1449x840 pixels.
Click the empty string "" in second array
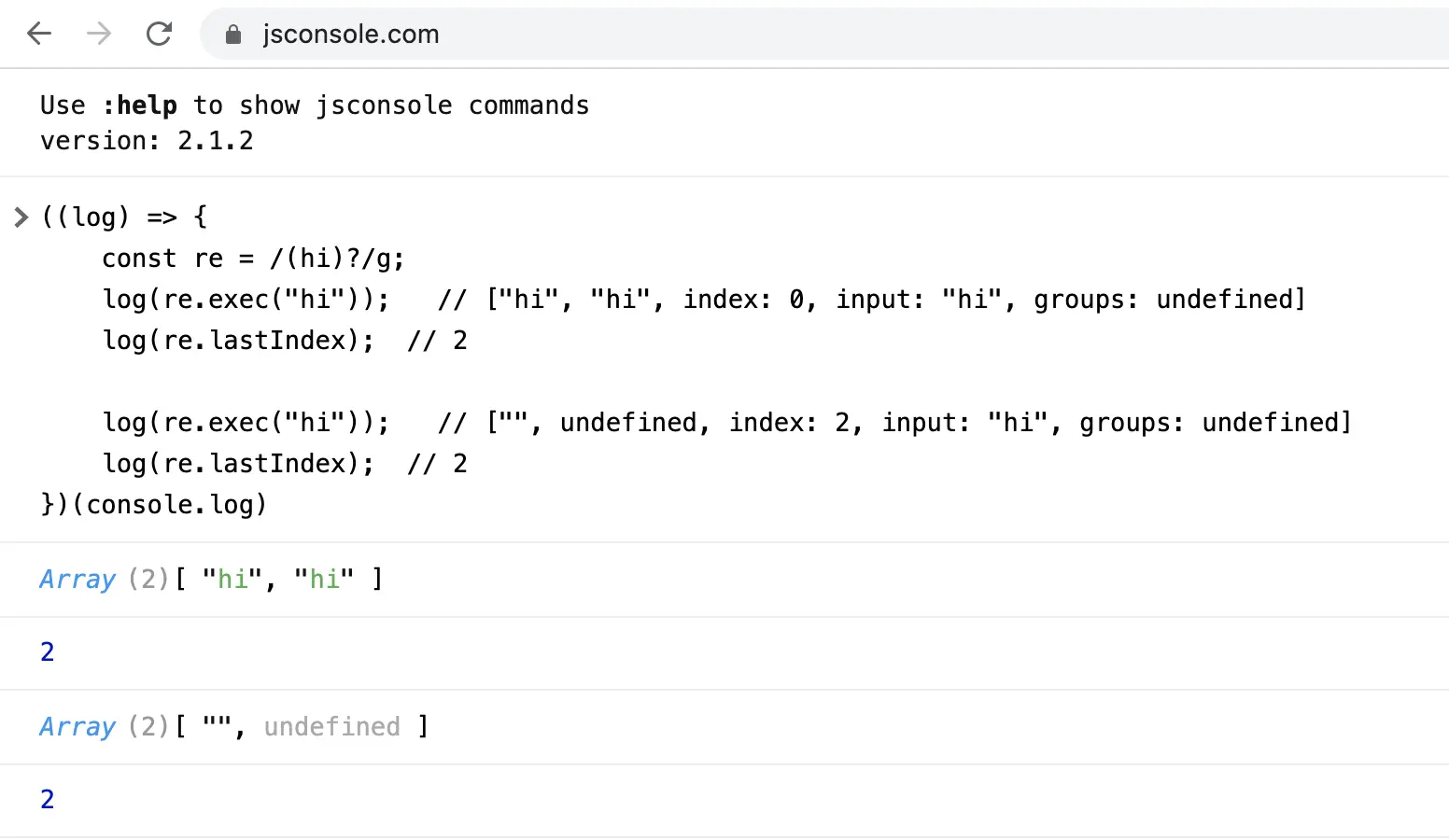click(x=217, y=727)
